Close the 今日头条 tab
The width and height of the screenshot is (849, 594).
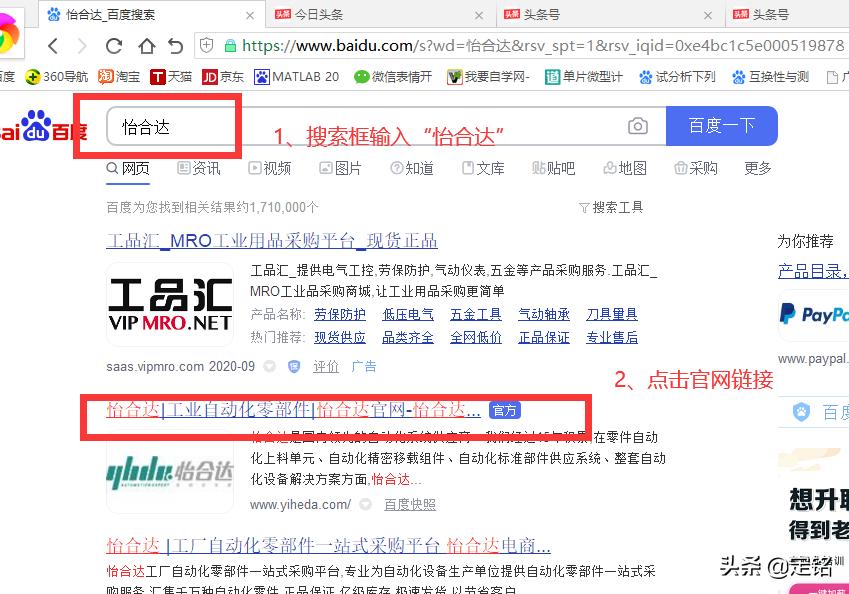click(x=479, y=15)
